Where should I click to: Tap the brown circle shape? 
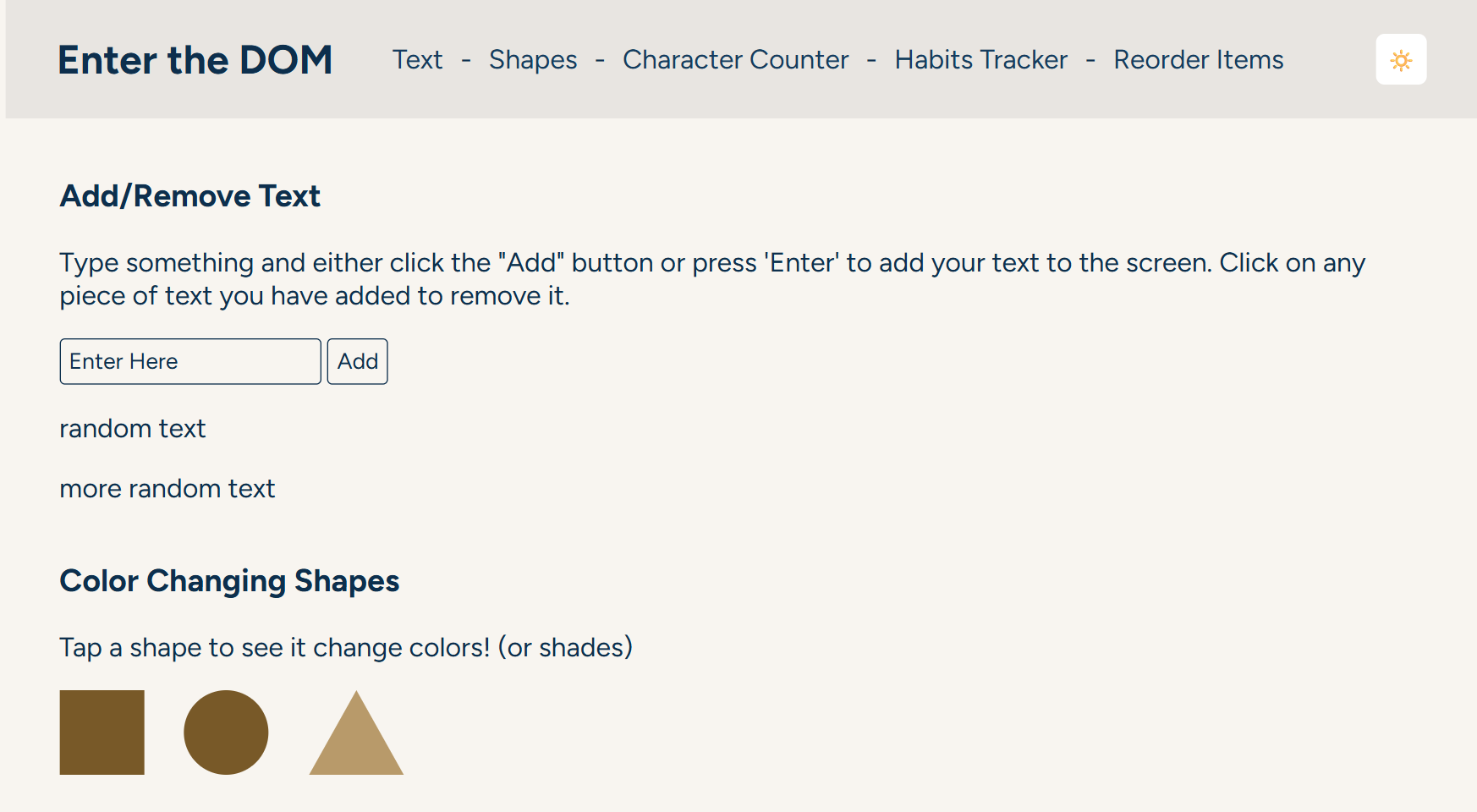pyautogui.click(x=226, y=732)
